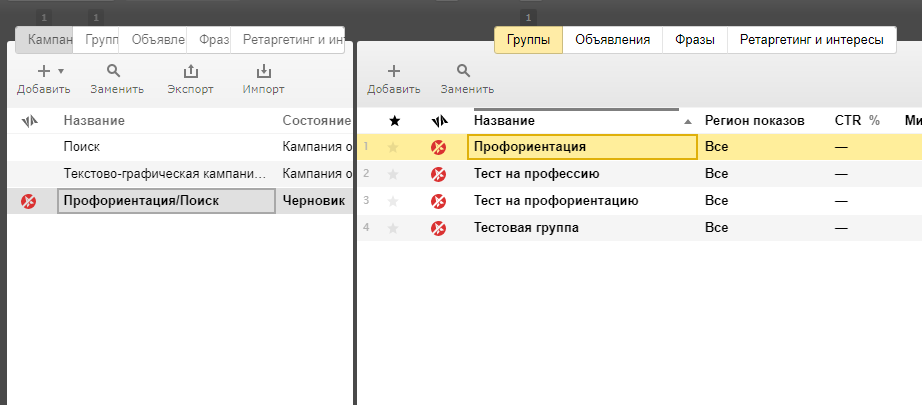The image size is (922, 405).
Task: Select the Тест на профориентацию group
Action: tap(556, 201)
